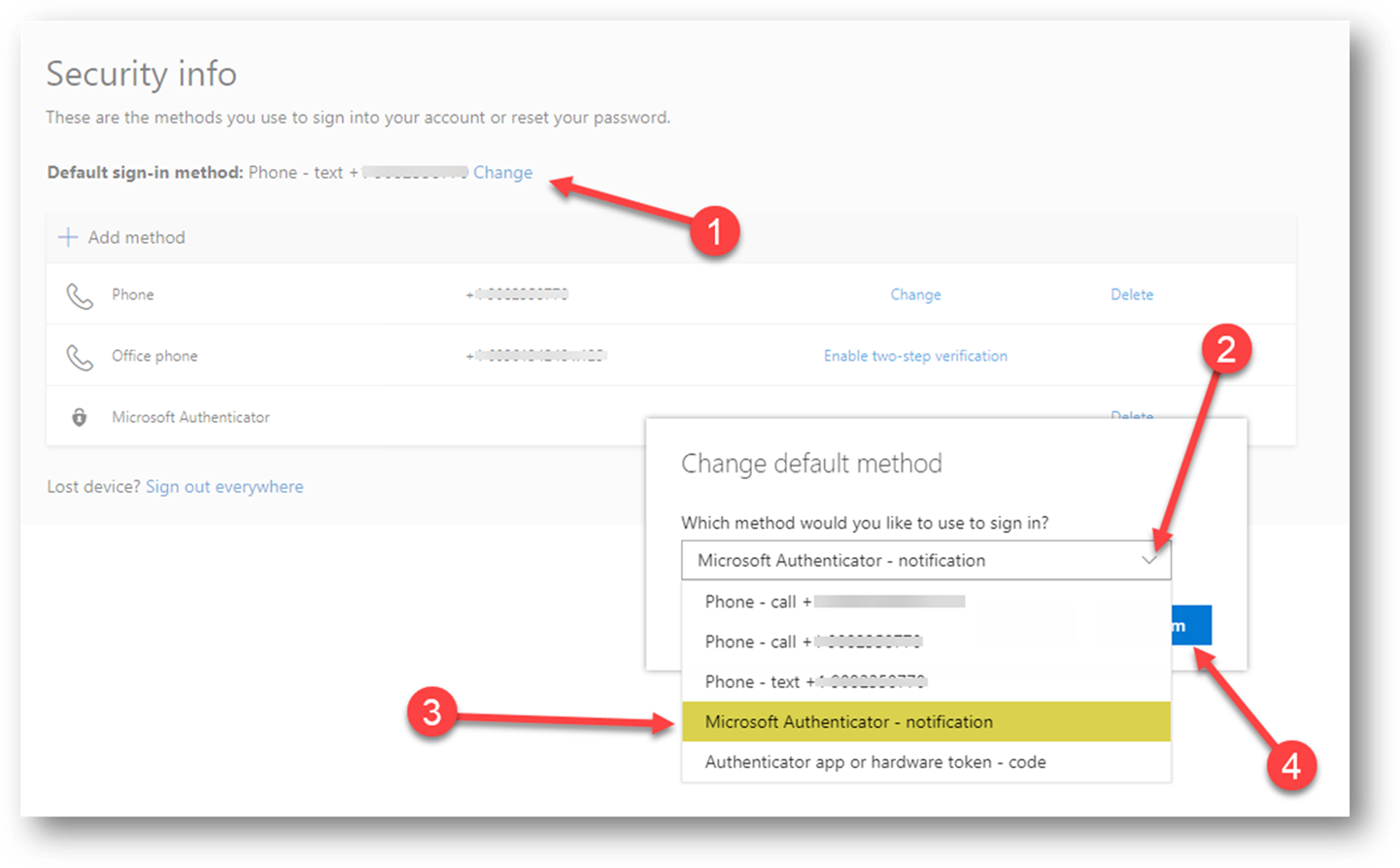Screen dimensions: 1400x868
Task: Click Enable two-step verification for Office phone
Action: coord(915,356)
